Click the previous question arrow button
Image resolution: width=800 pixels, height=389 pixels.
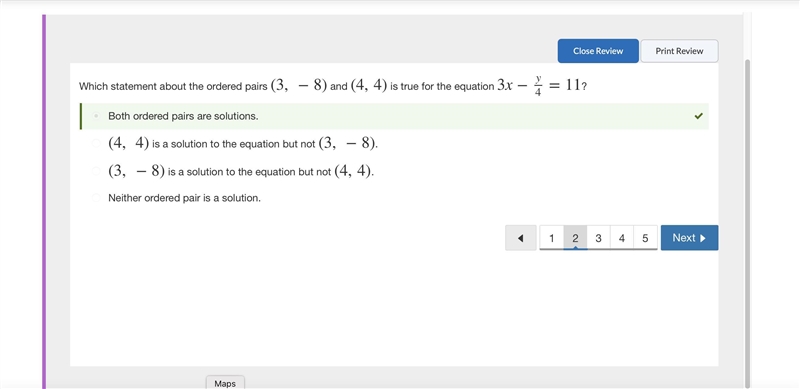tap(520, 238)
